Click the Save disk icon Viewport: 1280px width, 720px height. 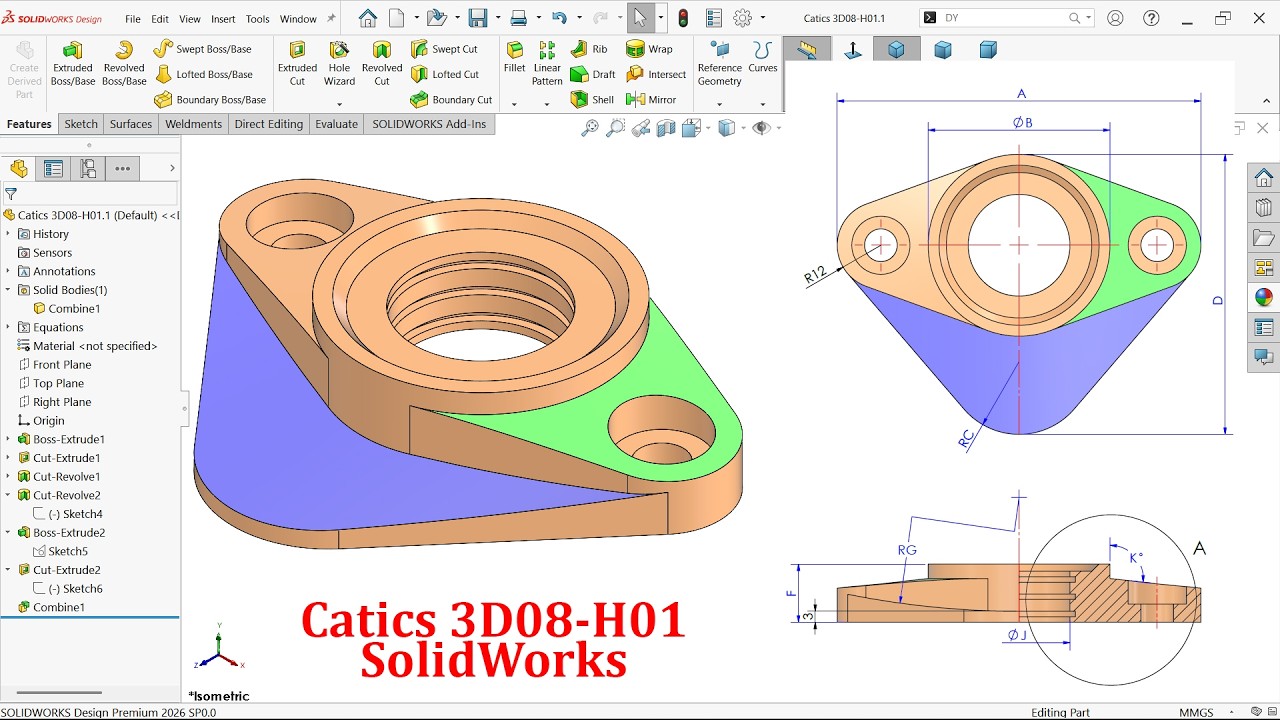click(x=478, y=18)
